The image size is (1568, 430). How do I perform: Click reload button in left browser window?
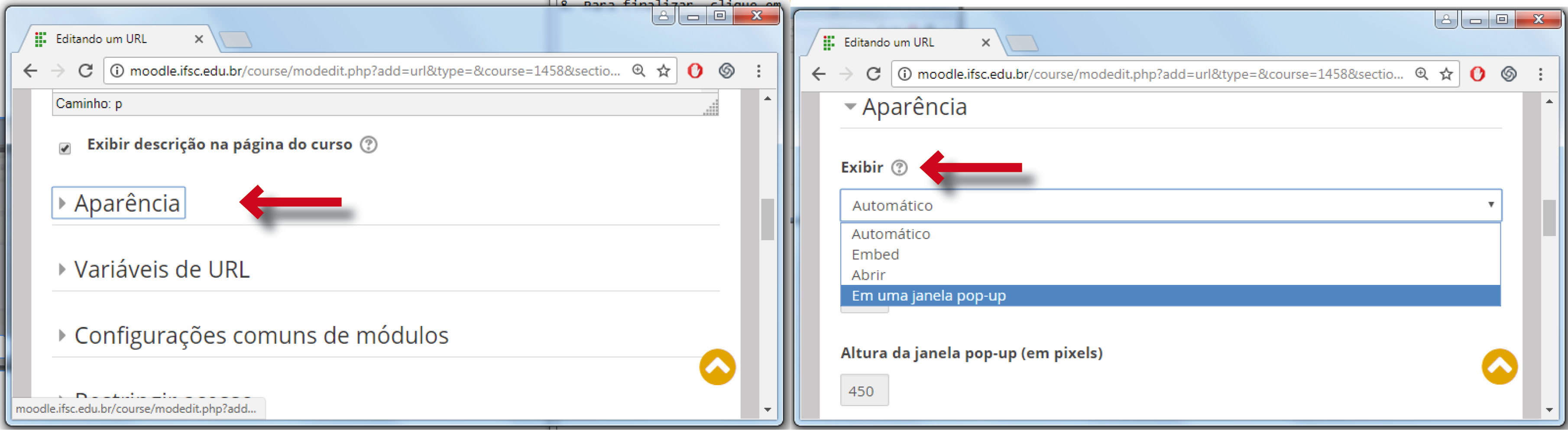(x=86, y=71)
